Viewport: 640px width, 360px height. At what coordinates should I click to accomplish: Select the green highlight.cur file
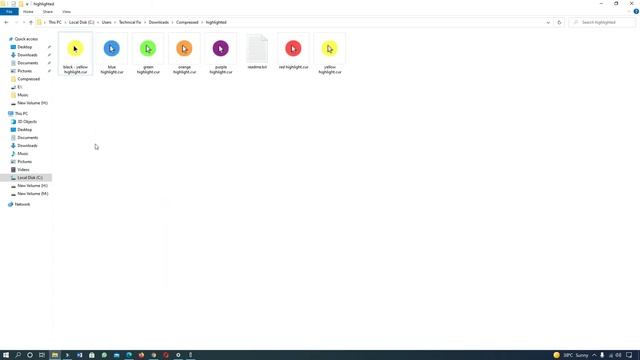148,53
